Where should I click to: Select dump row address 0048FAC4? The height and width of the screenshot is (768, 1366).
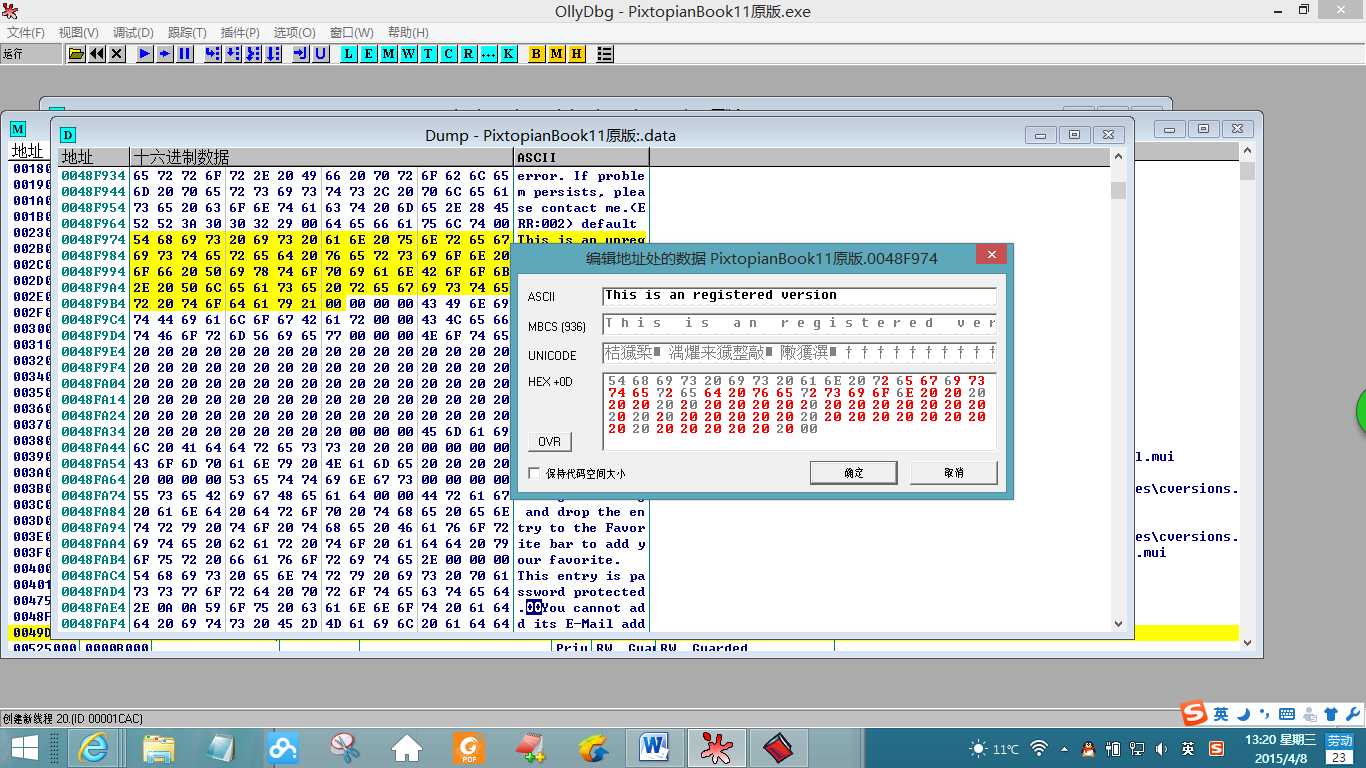[x=93, y=576]
